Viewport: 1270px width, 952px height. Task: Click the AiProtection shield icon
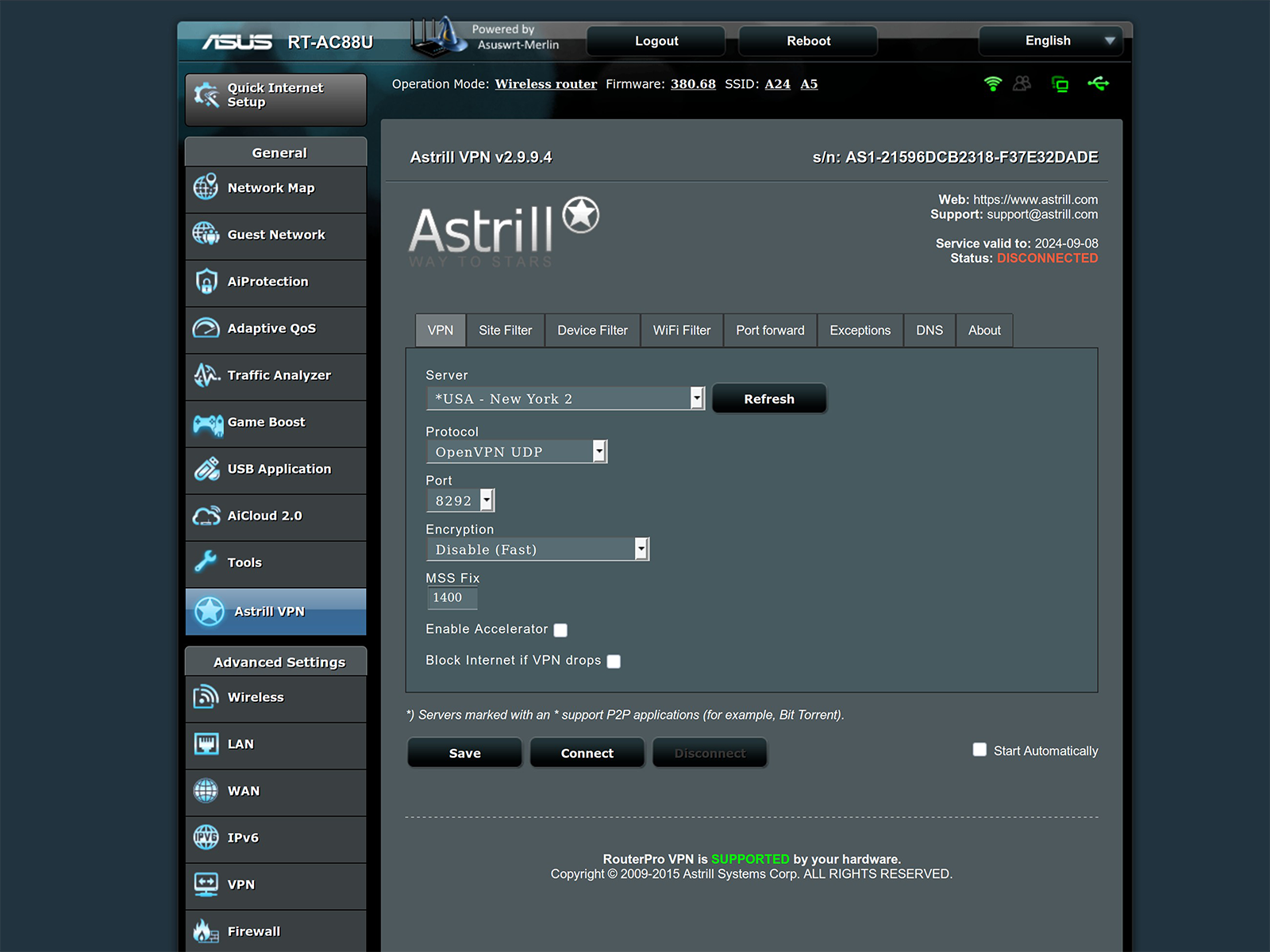206,282
